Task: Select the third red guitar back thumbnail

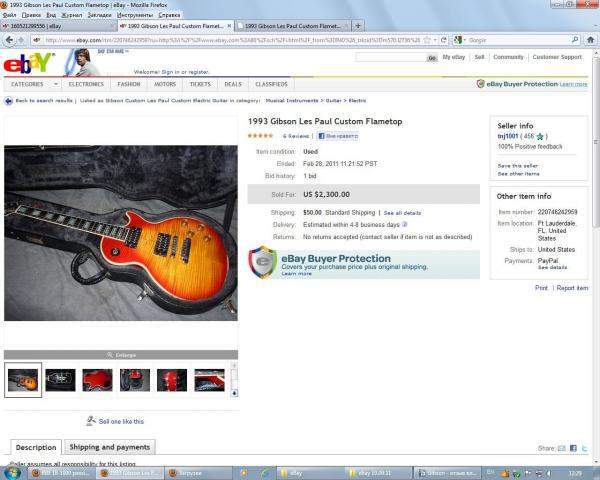Action: (x=97, y=380)
